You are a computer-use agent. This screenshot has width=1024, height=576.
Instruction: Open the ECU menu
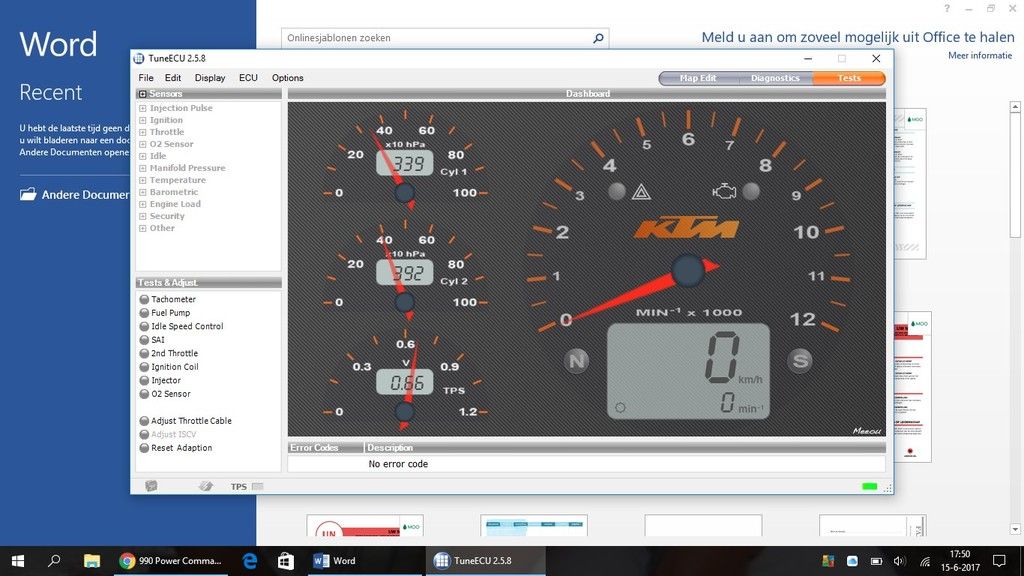[248, 78]
